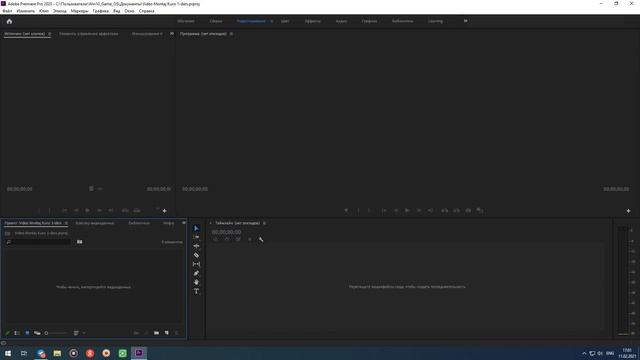Export frame from Program monitor
Screen dimensions: 640x360
coord(468,211)
